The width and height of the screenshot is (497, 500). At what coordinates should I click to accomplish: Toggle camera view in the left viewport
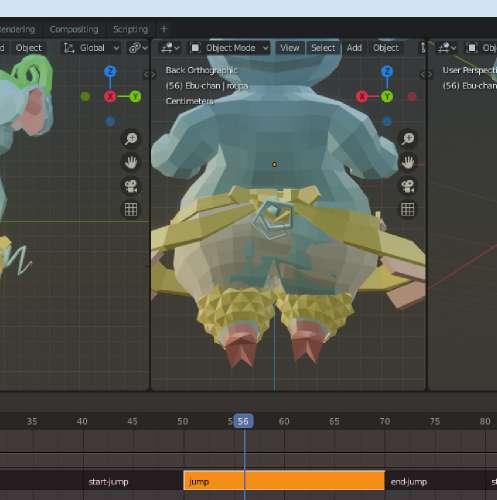pos(131,186)
